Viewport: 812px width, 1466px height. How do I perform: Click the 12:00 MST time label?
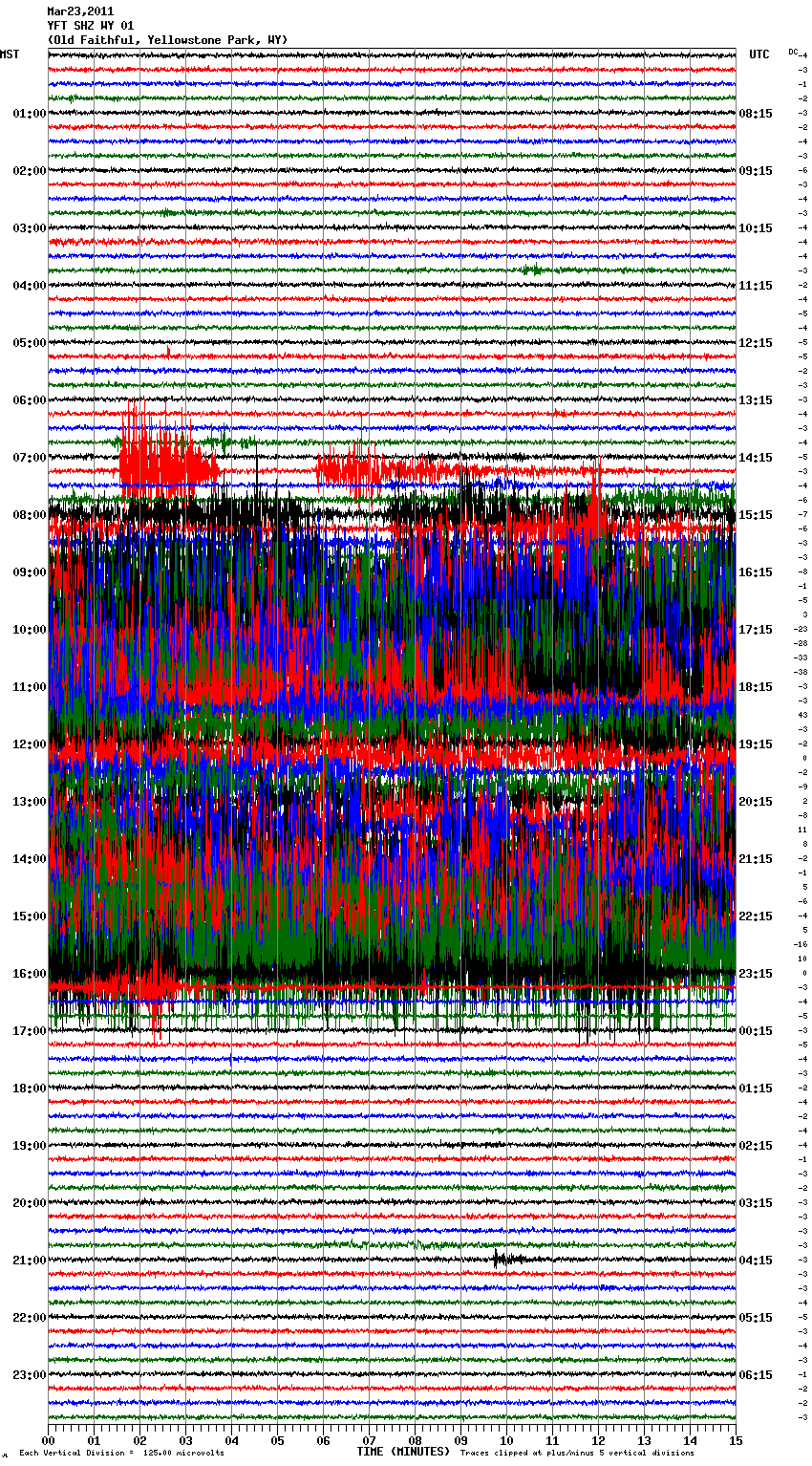(30, 744)
